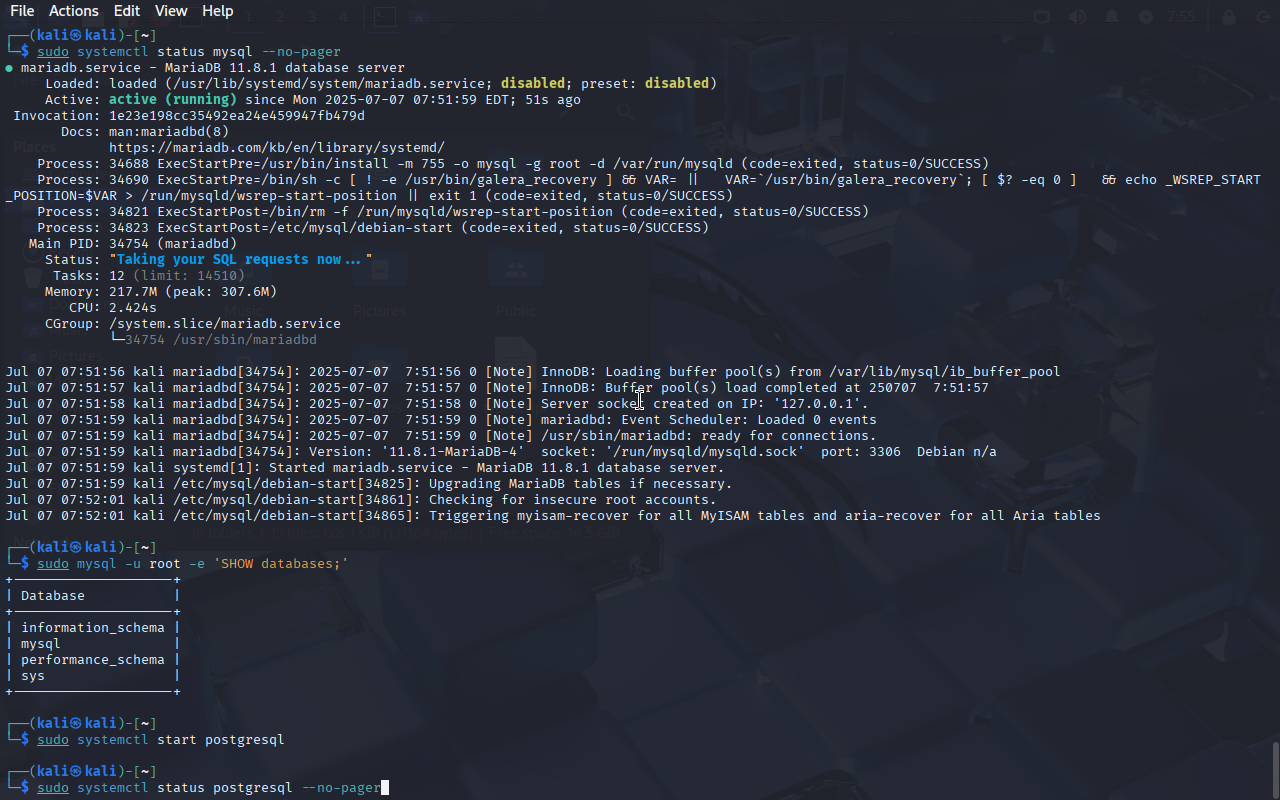Click the Process 34823 debian-start line
1280x800 pixels.
[373, 228]
